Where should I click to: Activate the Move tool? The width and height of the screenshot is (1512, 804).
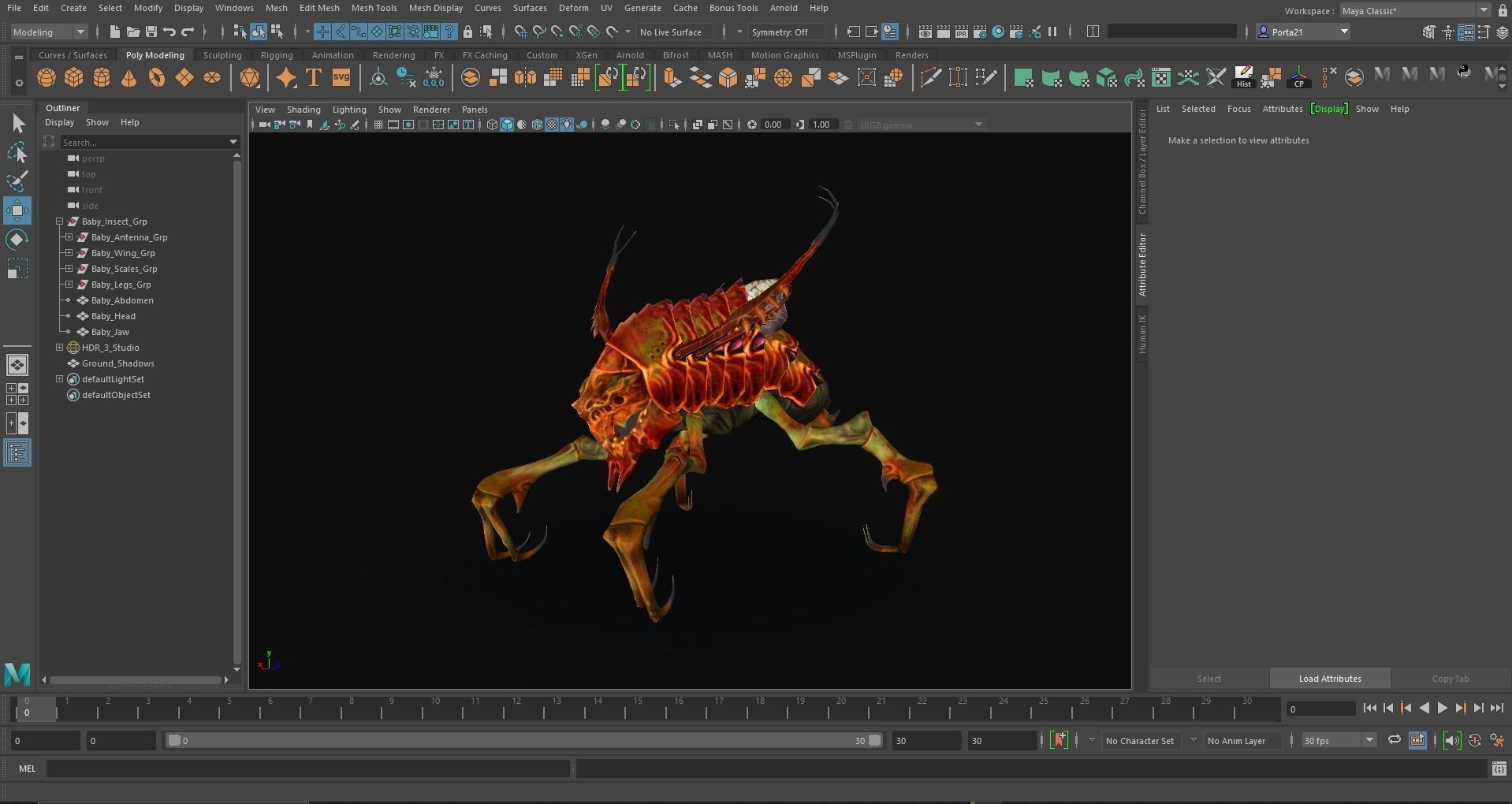pyautogui.click(x=17, y=210)
